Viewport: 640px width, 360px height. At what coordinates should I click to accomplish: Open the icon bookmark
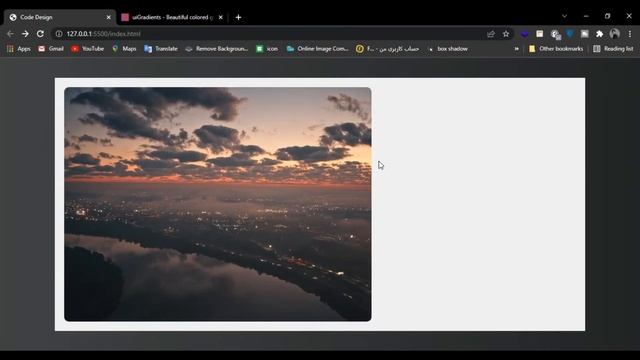(267, 49)
